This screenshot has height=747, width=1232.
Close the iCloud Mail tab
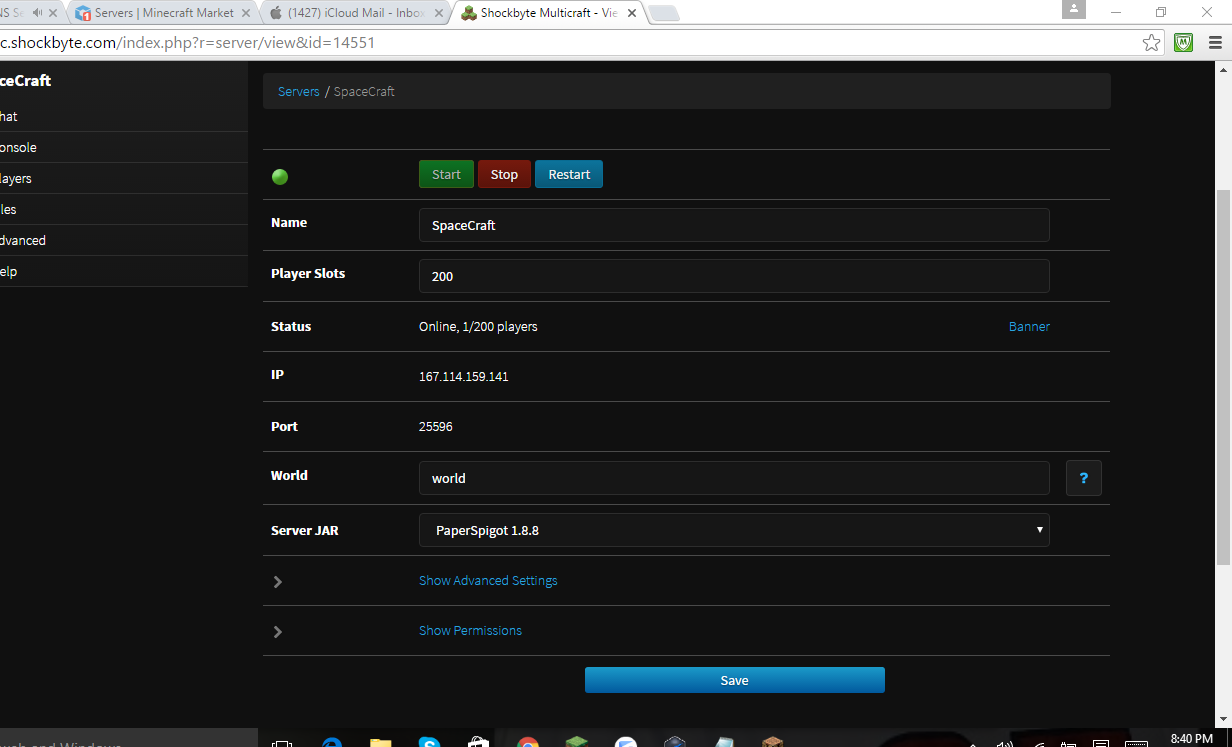436,13
